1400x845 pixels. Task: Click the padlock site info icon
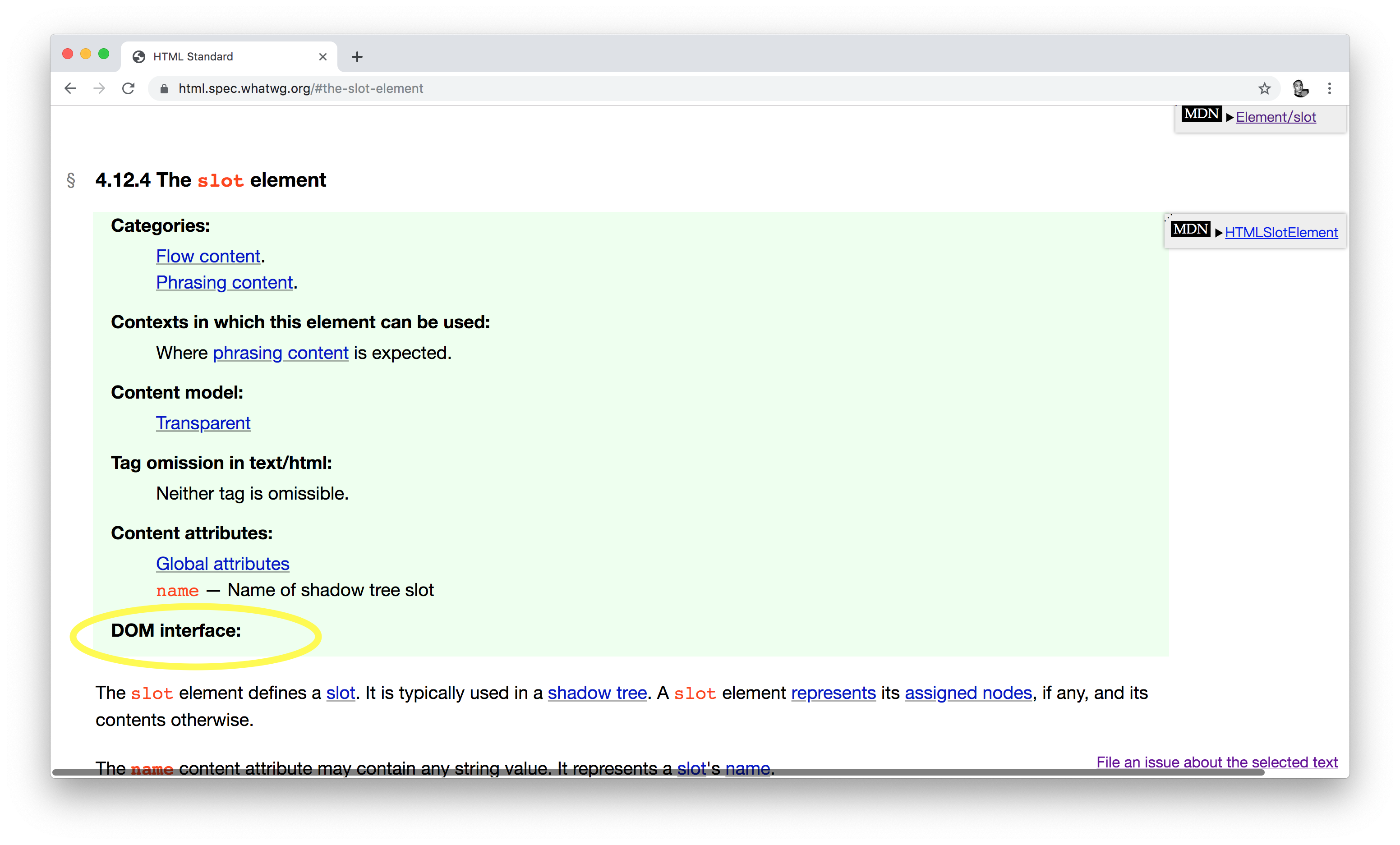click(x=164, y=89)
